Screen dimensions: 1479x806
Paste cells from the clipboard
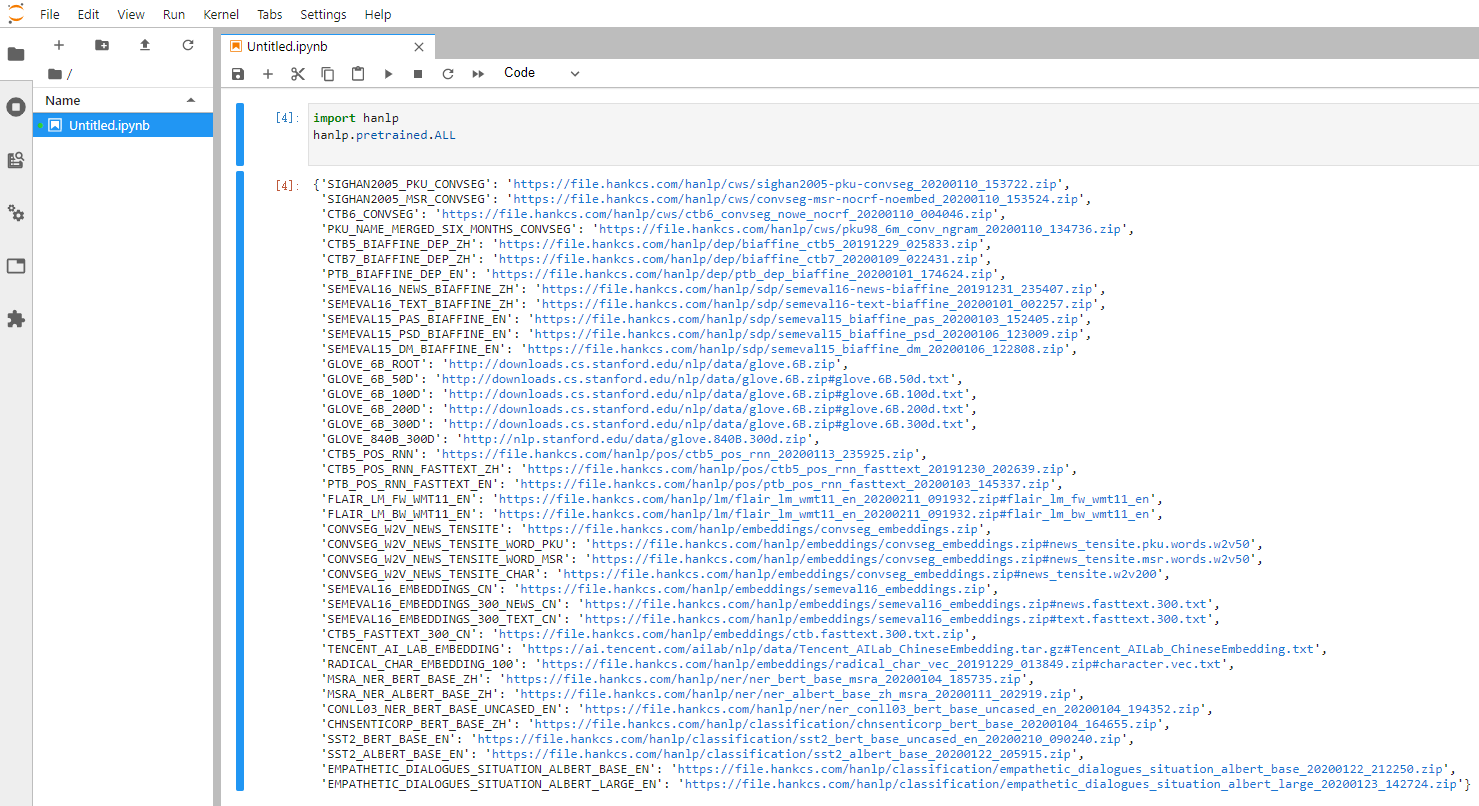[358, 74]
